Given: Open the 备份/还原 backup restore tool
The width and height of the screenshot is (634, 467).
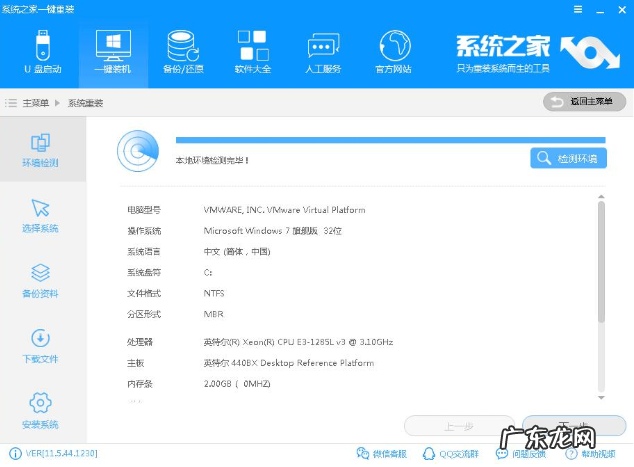Looking at the screenshot, I should (x=183, y=52).
